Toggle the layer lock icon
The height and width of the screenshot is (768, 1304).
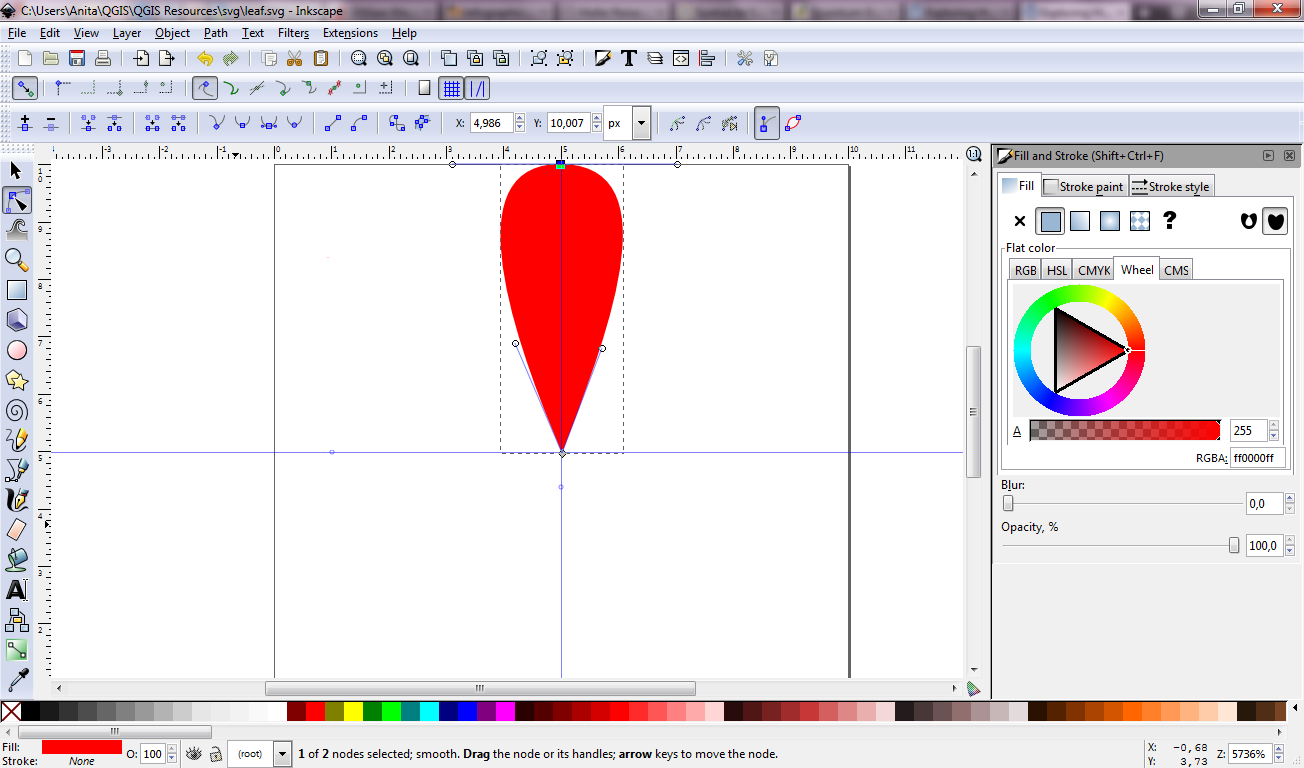tap(215, 754)
